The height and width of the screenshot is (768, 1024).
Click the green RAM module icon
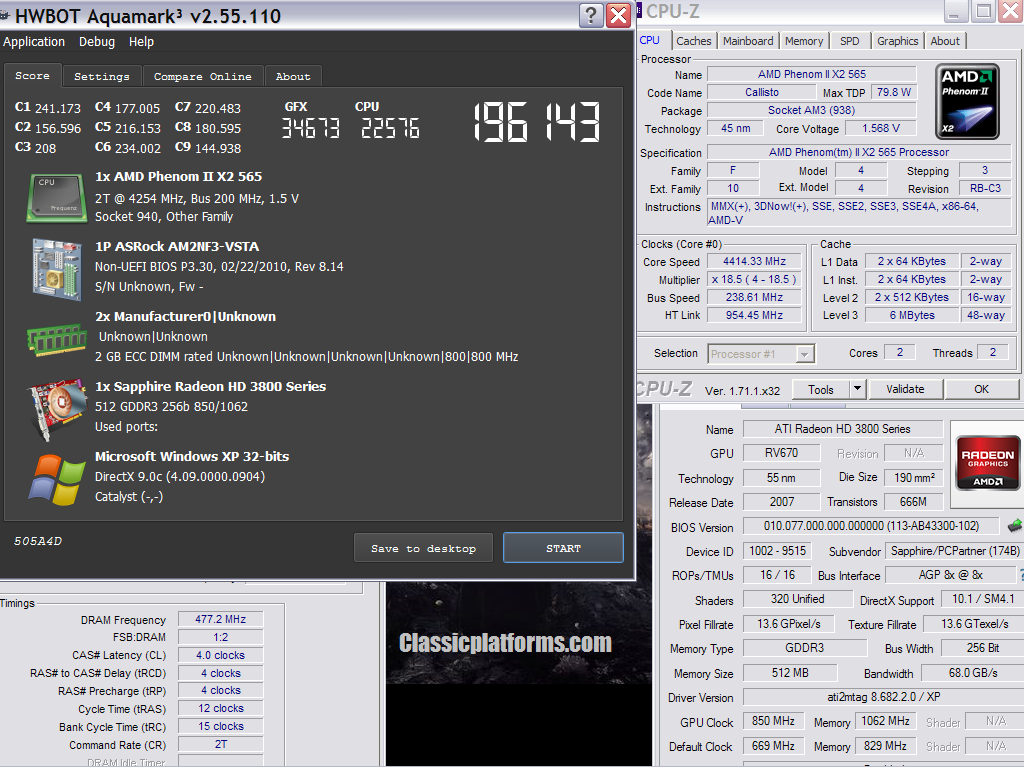[56, 338]
